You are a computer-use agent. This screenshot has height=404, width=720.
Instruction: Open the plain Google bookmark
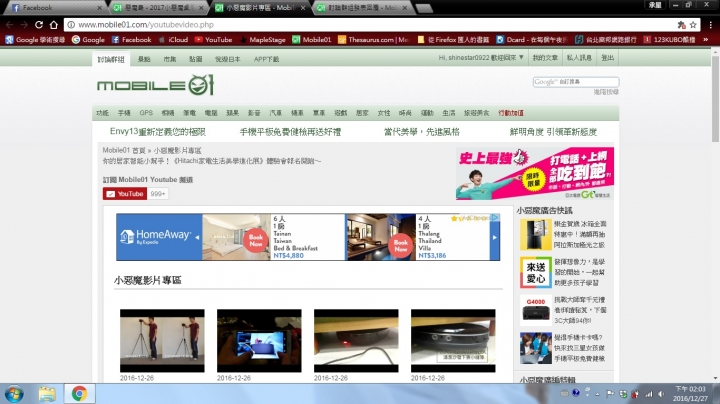[x=88, y=39]
